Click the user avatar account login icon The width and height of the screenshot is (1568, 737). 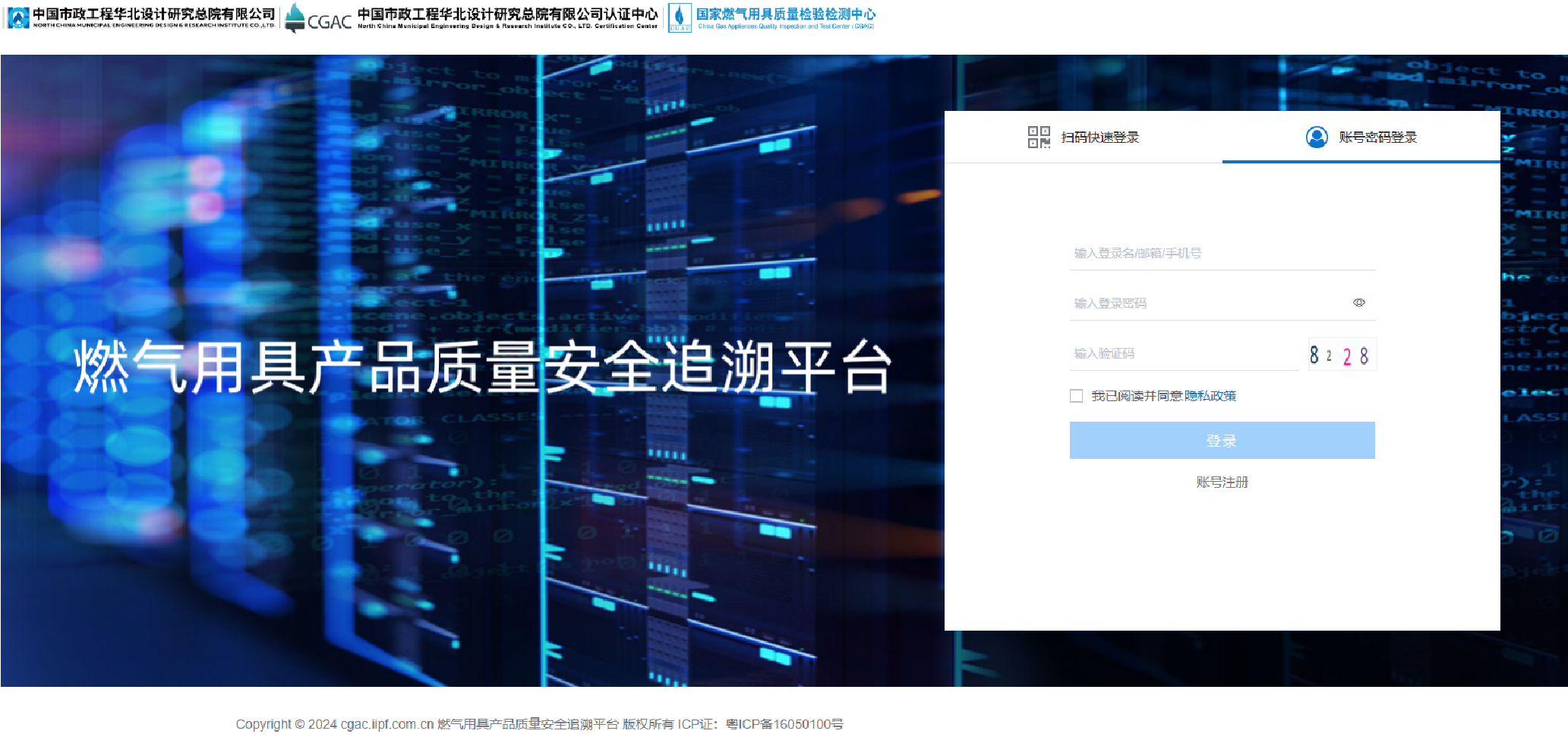[x=1316, y=138]
